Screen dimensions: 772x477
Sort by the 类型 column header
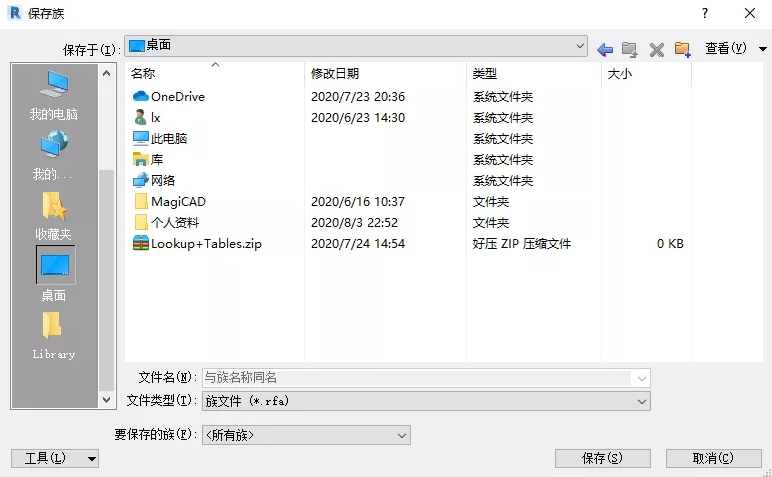pos(534,74)
